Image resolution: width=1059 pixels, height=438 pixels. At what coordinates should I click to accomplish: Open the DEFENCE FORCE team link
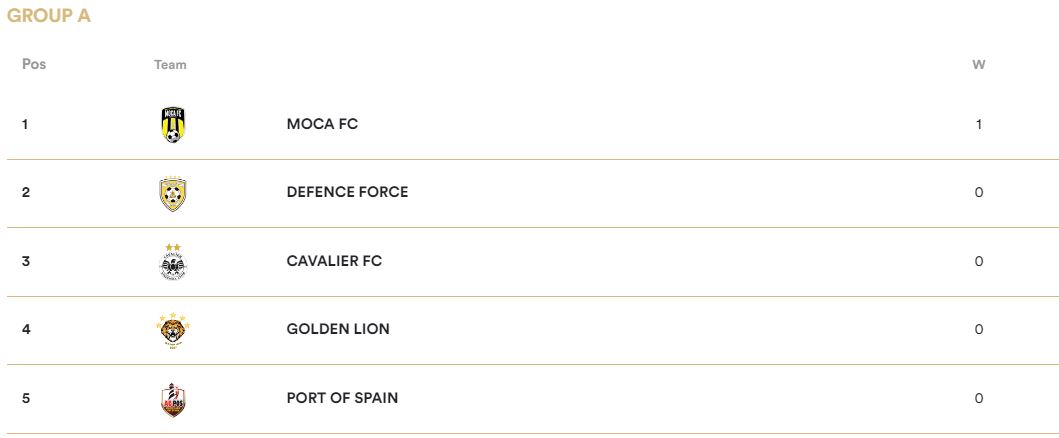pos(347,192)
